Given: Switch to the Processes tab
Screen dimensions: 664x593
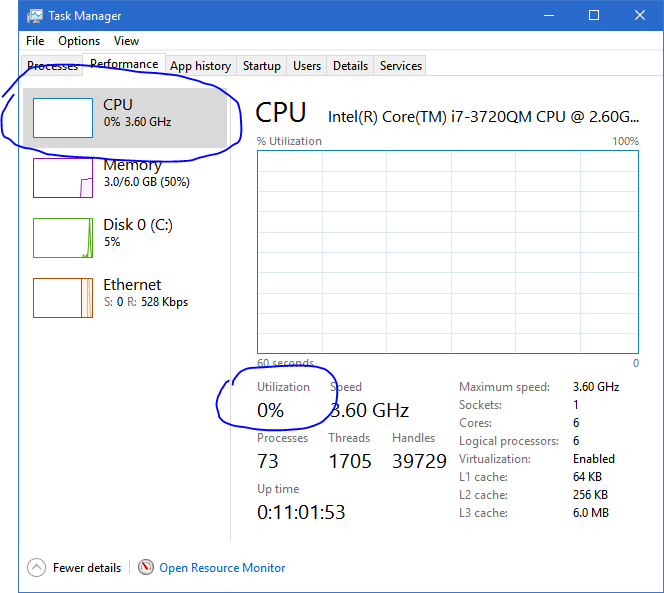Looking at the screenshot, I should [52, 66].
